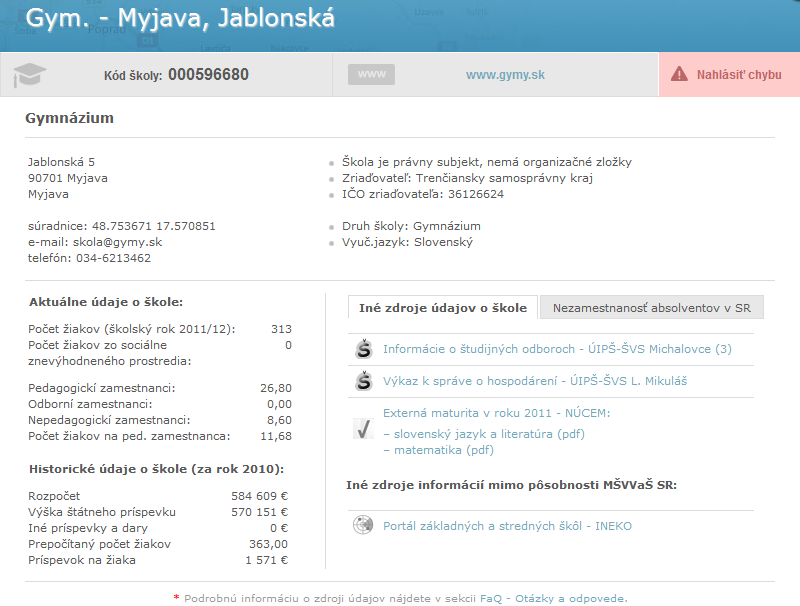The width and height of the screenshot is (800, 606).
Task: Click the postal line 90701 Myjava
Action: 67,178
